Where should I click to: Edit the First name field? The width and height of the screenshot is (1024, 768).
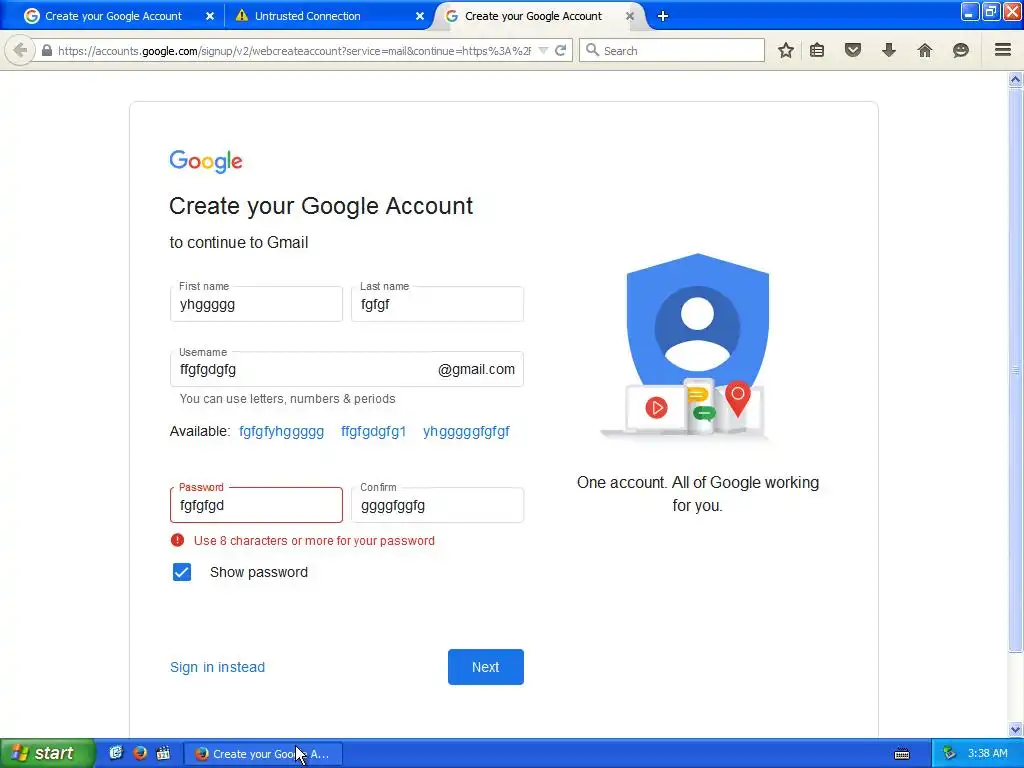(x=256, y=304)
